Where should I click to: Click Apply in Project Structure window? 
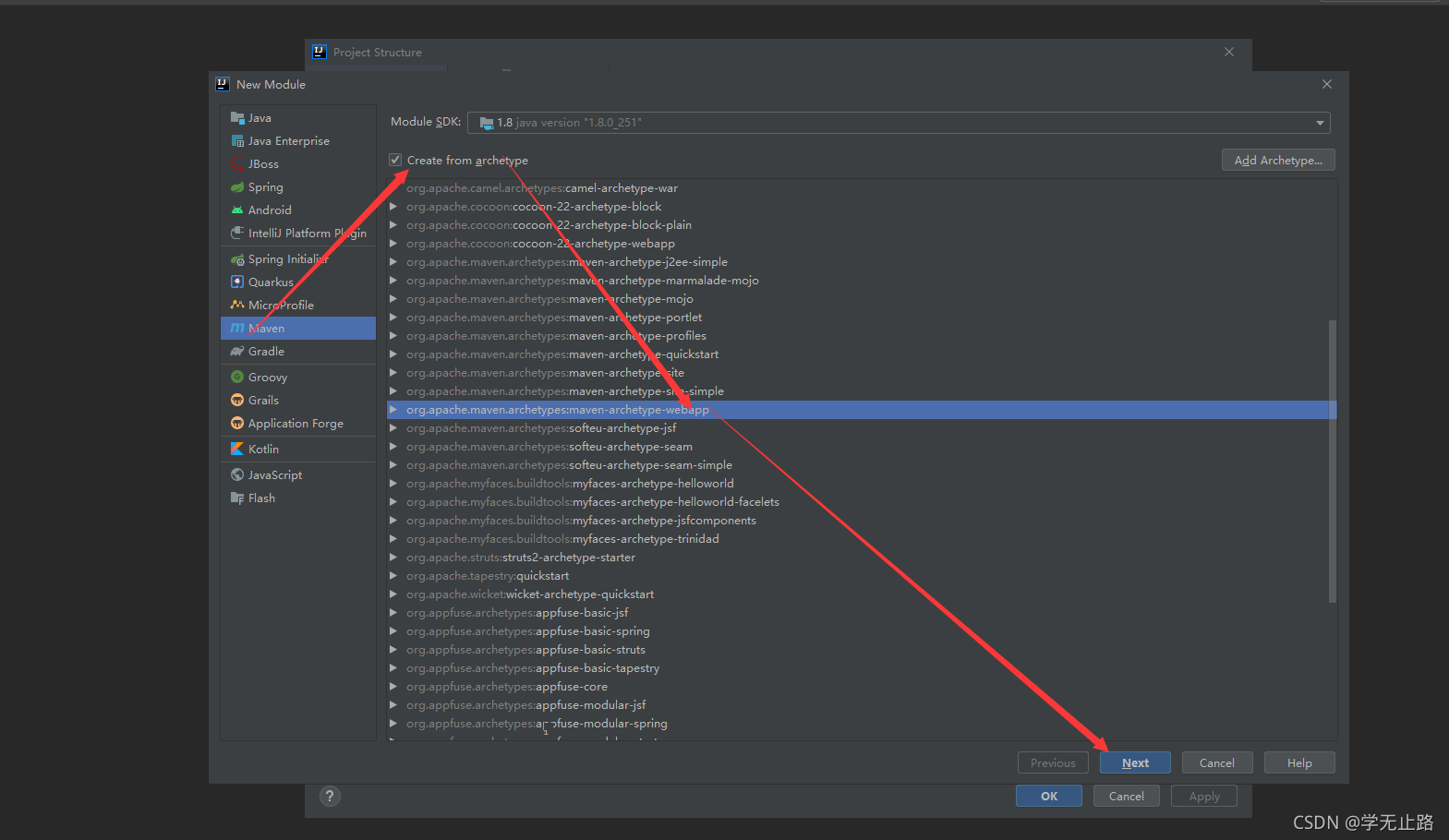click(x=1204, y=797)
